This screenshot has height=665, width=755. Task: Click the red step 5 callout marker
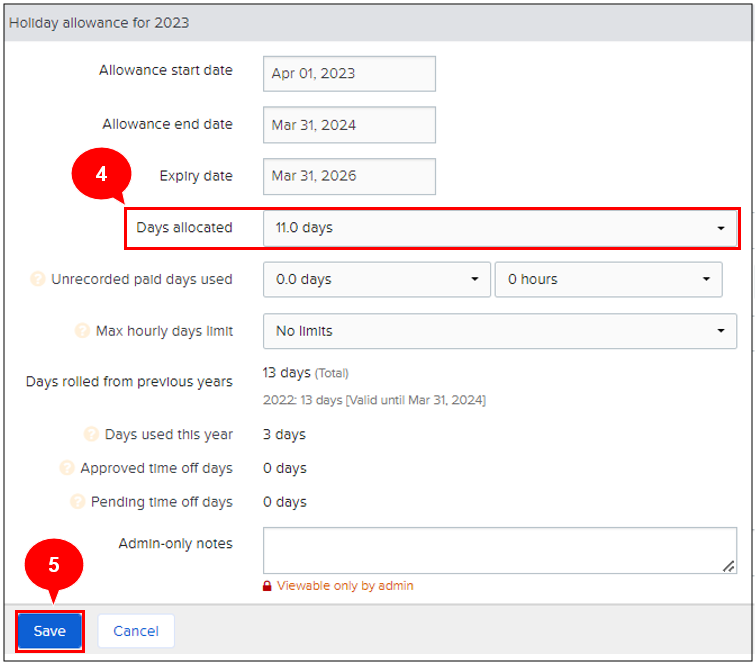53,565
